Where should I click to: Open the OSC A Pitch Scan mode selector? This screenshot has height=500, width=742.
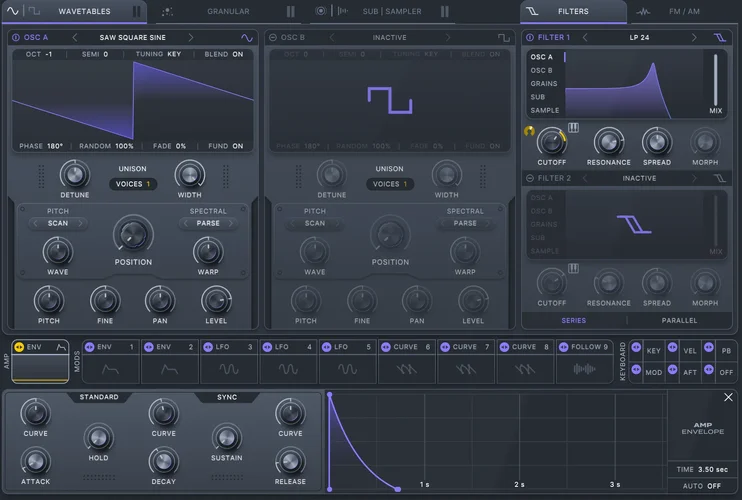point(57,223)
